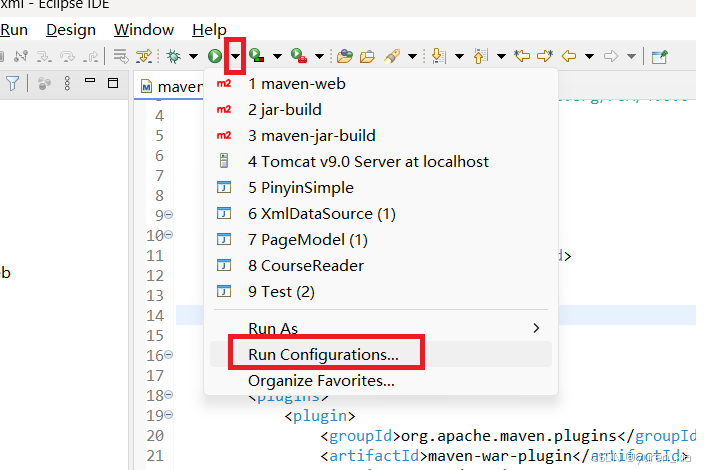This screenshot has width=704, height=470.
Task: Click the Open Type folder icon
Action: (345, 56)
